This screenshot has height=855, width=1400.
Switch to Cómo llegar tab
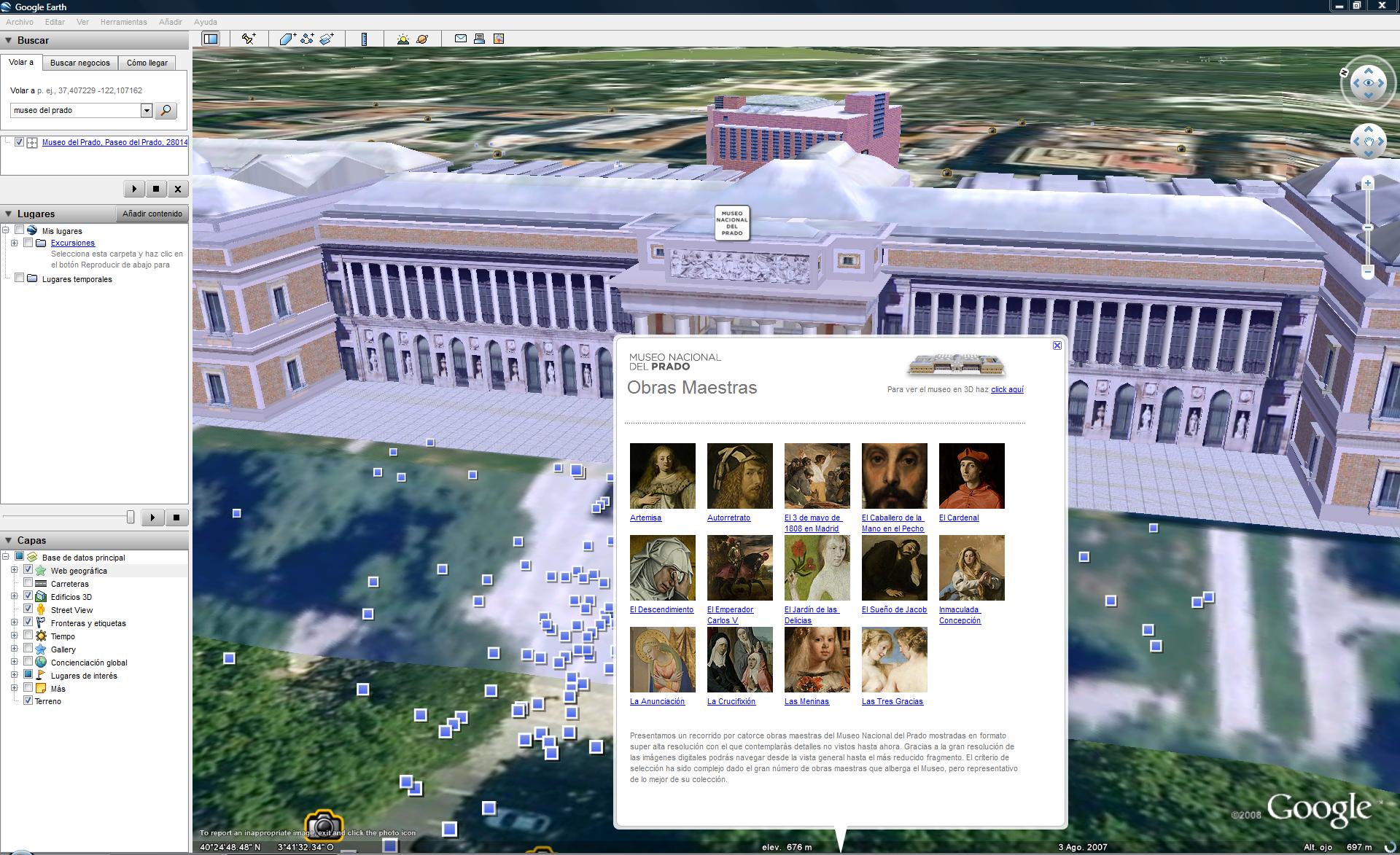(x=147, y=63)
